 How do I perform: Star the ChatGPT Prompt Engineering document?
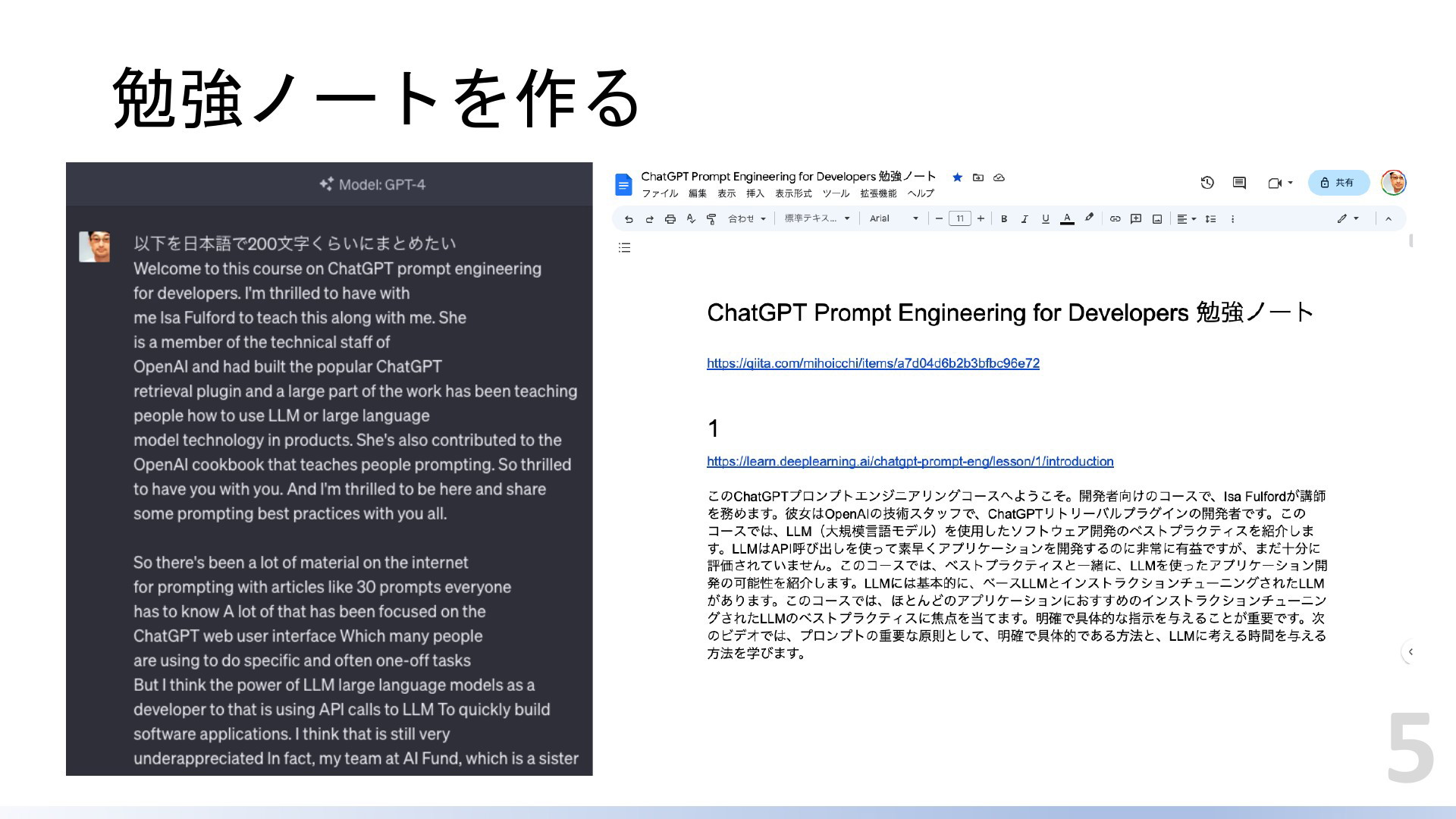point(957,177)
